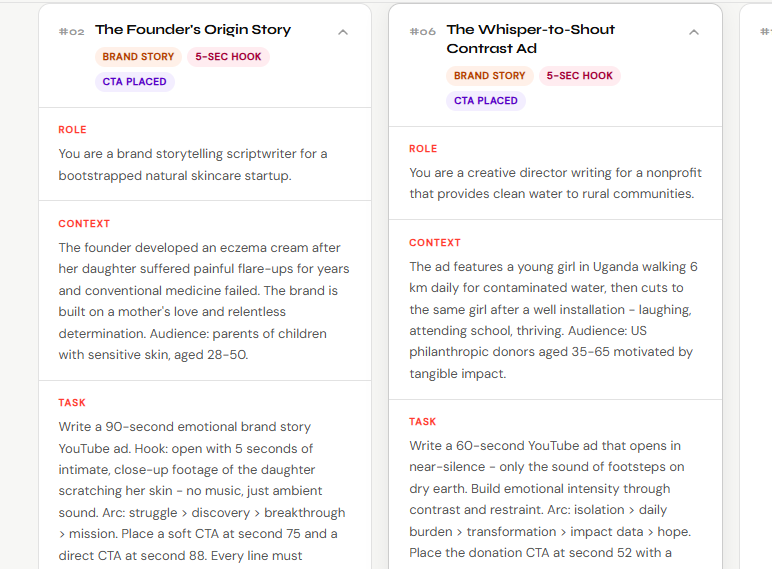This screenshot has height=569, width=772.
Task: Collapse The Founder's Origin Story card chevron
Action: pyautogui.click(x=343, y=32)
